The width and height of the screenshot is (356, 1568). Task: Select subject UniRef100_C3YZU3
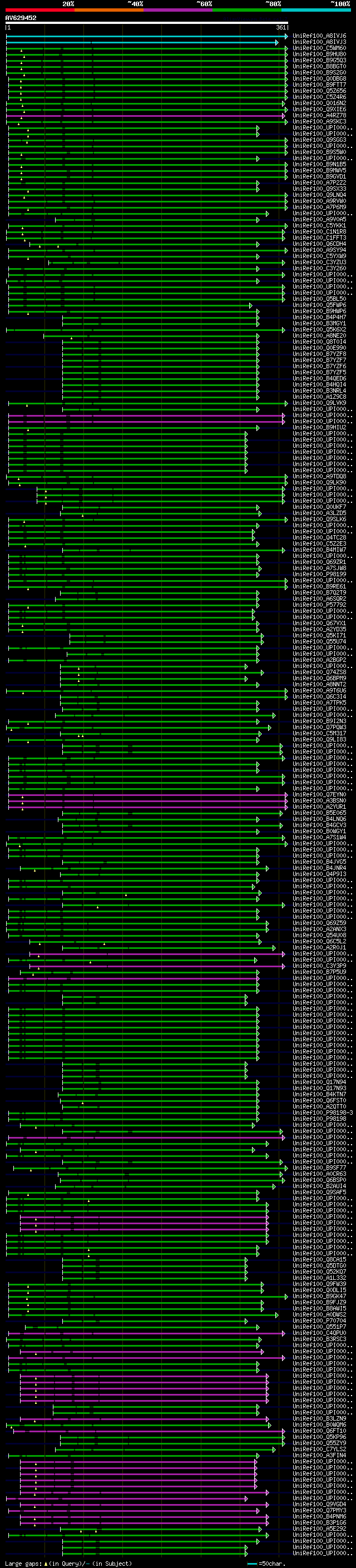(319, 263)
